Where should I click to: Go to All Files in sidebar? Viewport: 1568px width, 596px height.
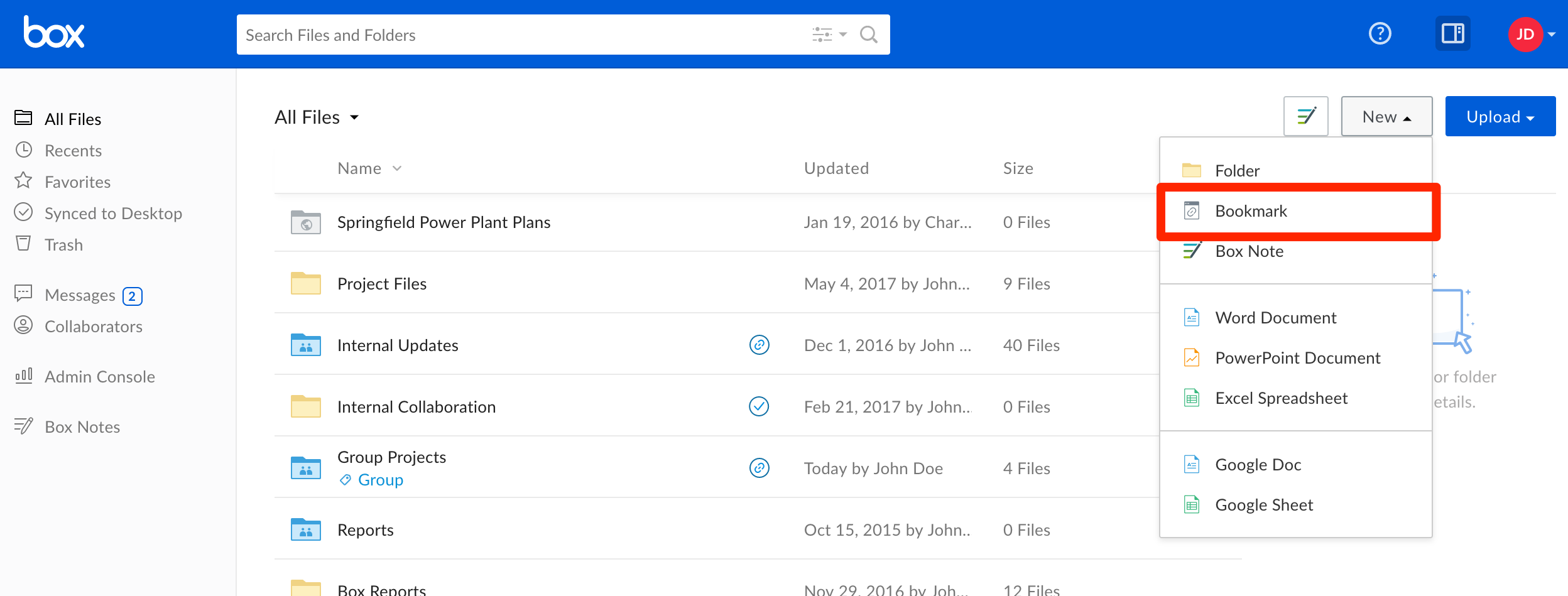coord(73,119)
